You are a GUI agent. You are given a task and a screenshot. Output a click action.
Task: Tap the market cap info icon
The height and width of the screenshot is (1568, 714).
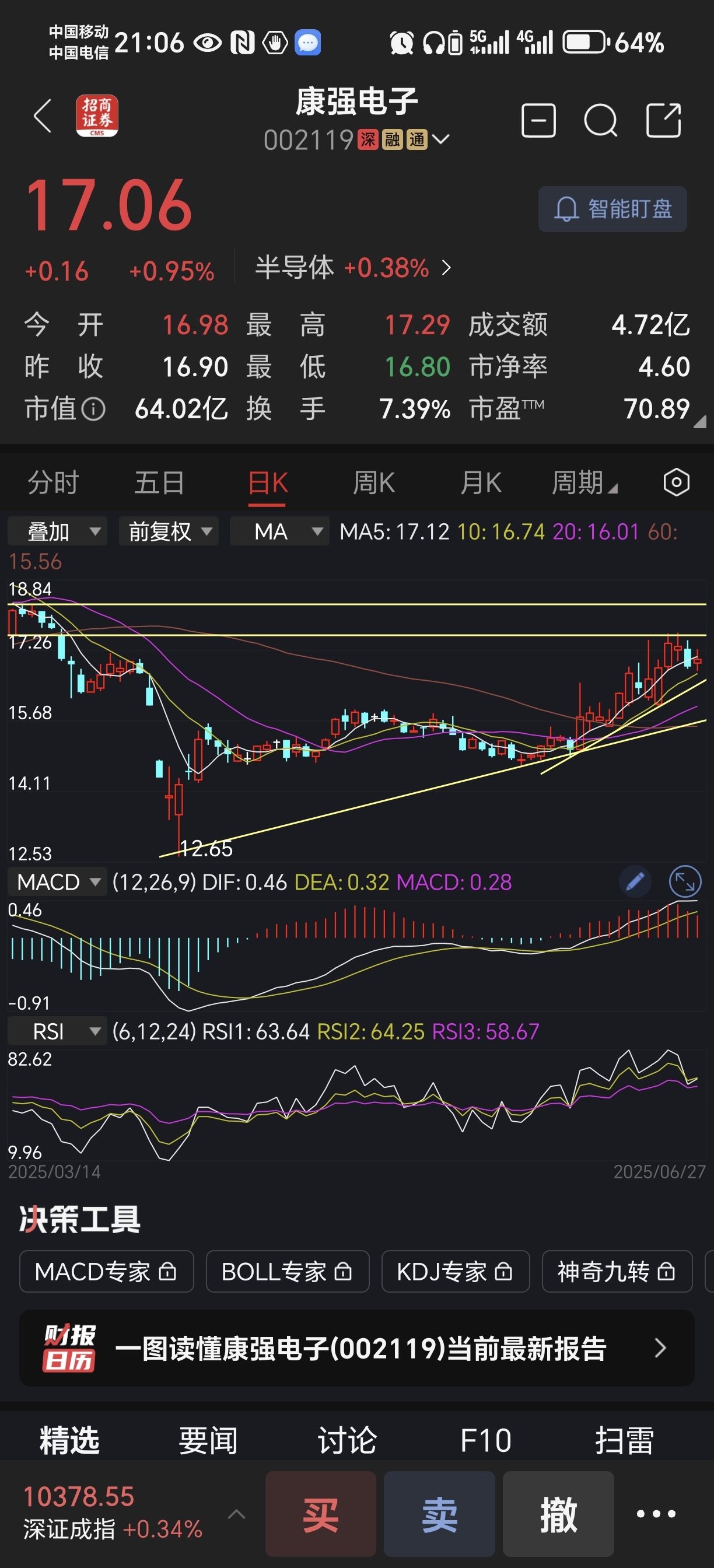[x=93, y=409]
